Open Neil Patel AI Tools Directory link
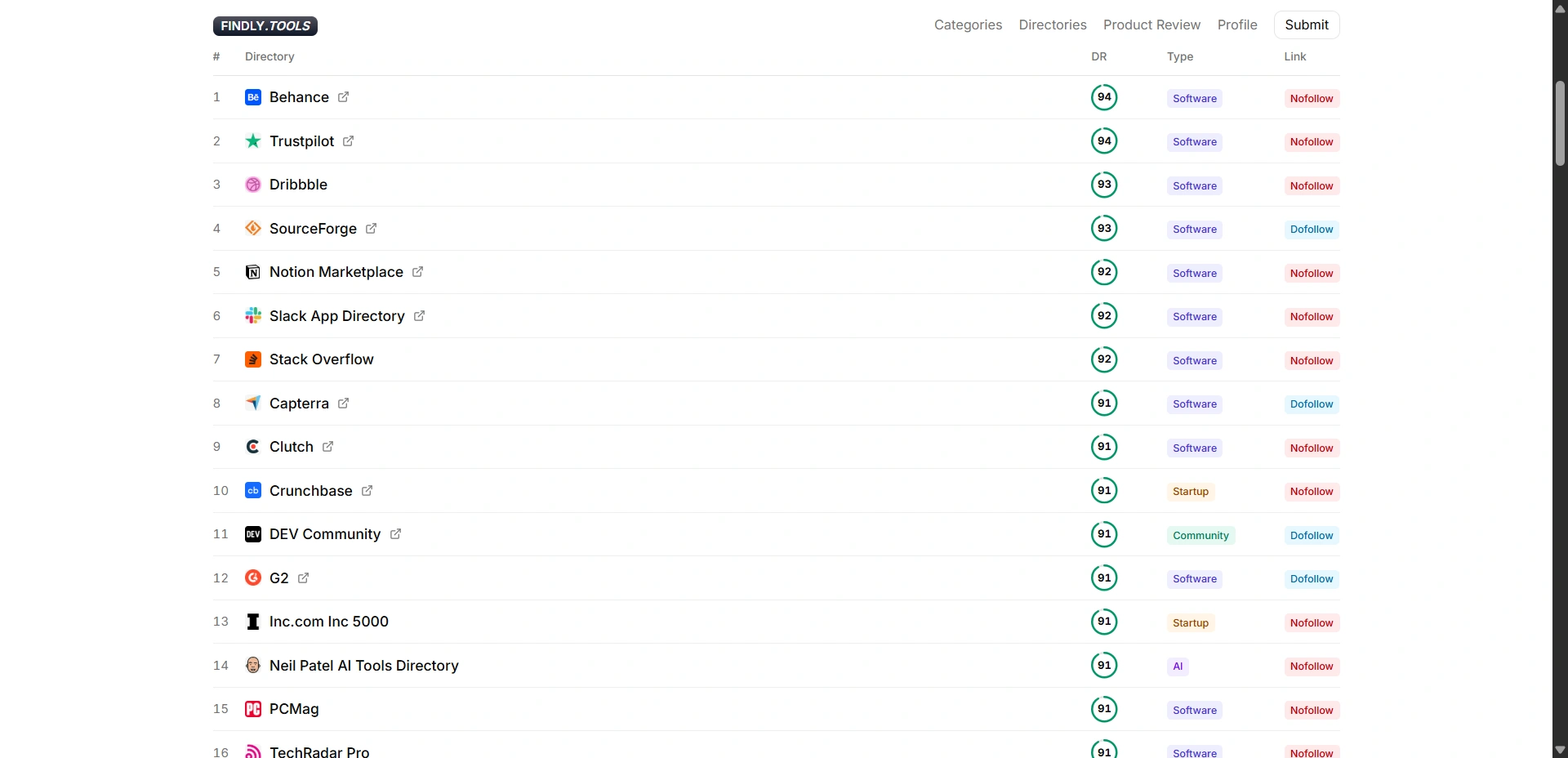Viewport: 1568px width, 758px height. [364, 666]
